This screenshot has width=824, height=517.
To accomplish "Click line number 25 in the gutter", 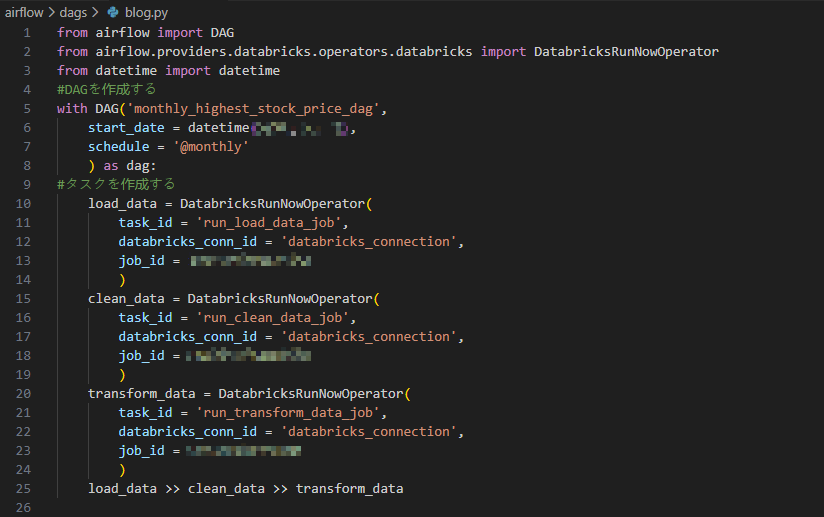I will [x=23, y=489].
